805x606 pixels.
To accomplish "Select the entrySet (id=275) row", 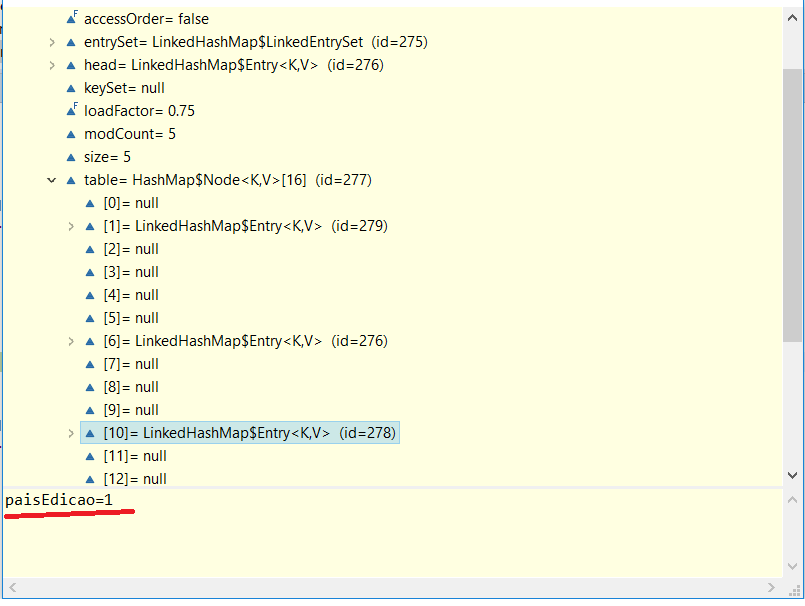I will click(x=256, y=42).
